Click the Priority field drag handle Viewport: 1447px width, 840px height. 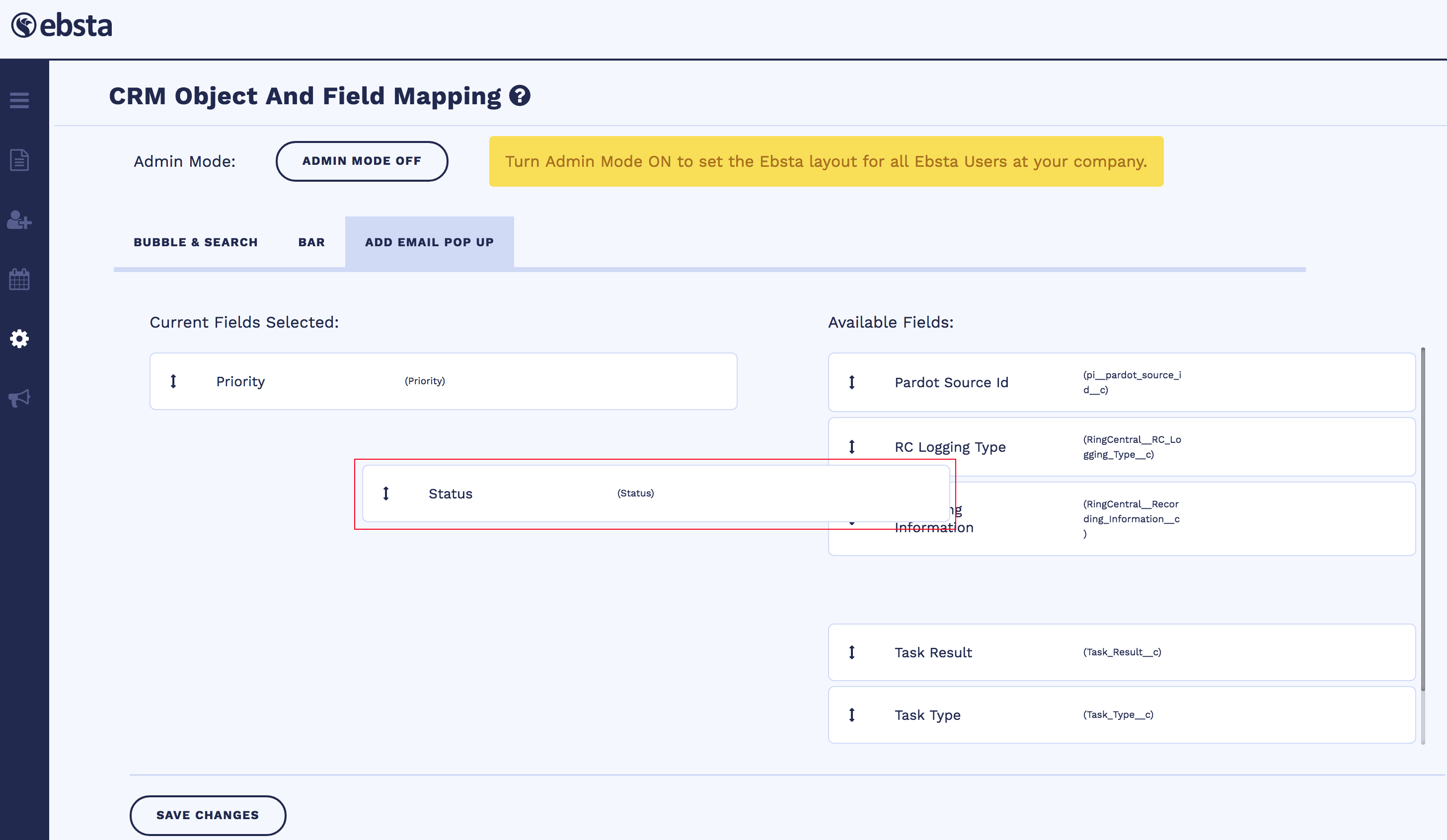(173, 381)
